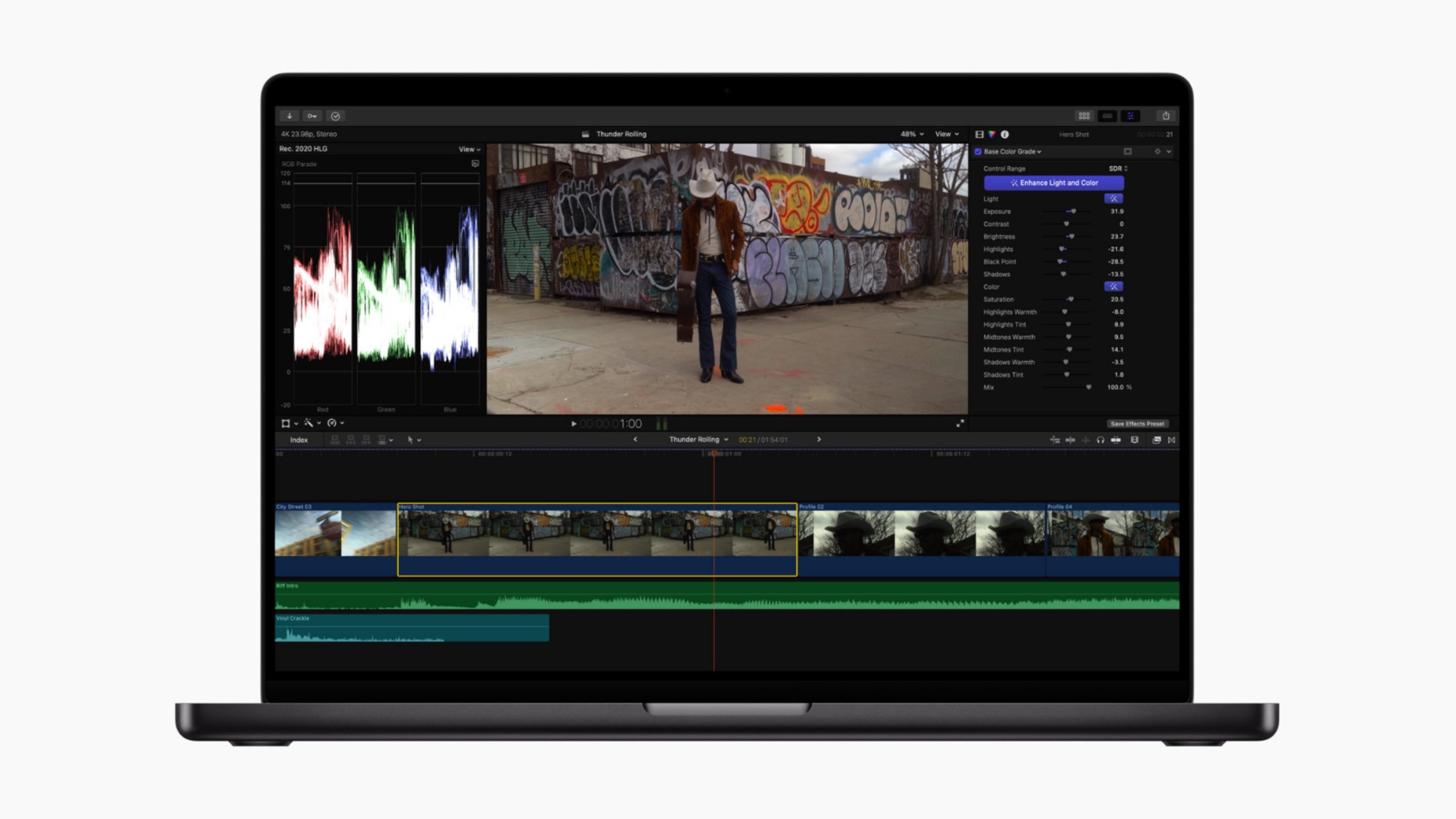Click the share export icon
The height and width of the screenshot is (819, 1456).
click(1166, 116)
